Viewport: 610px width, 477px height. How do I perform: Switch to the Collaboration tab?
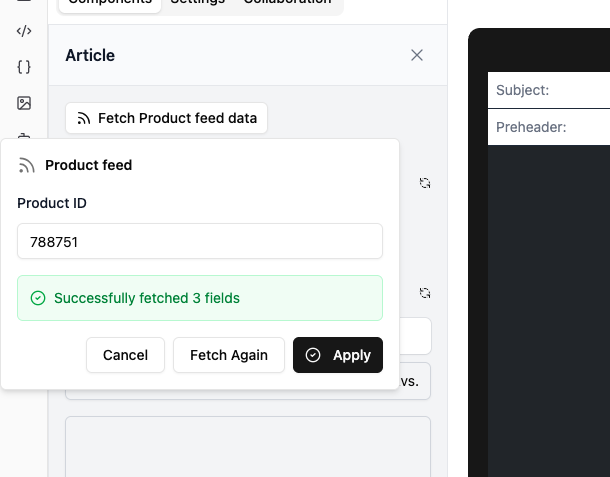(x=287, y=3)
